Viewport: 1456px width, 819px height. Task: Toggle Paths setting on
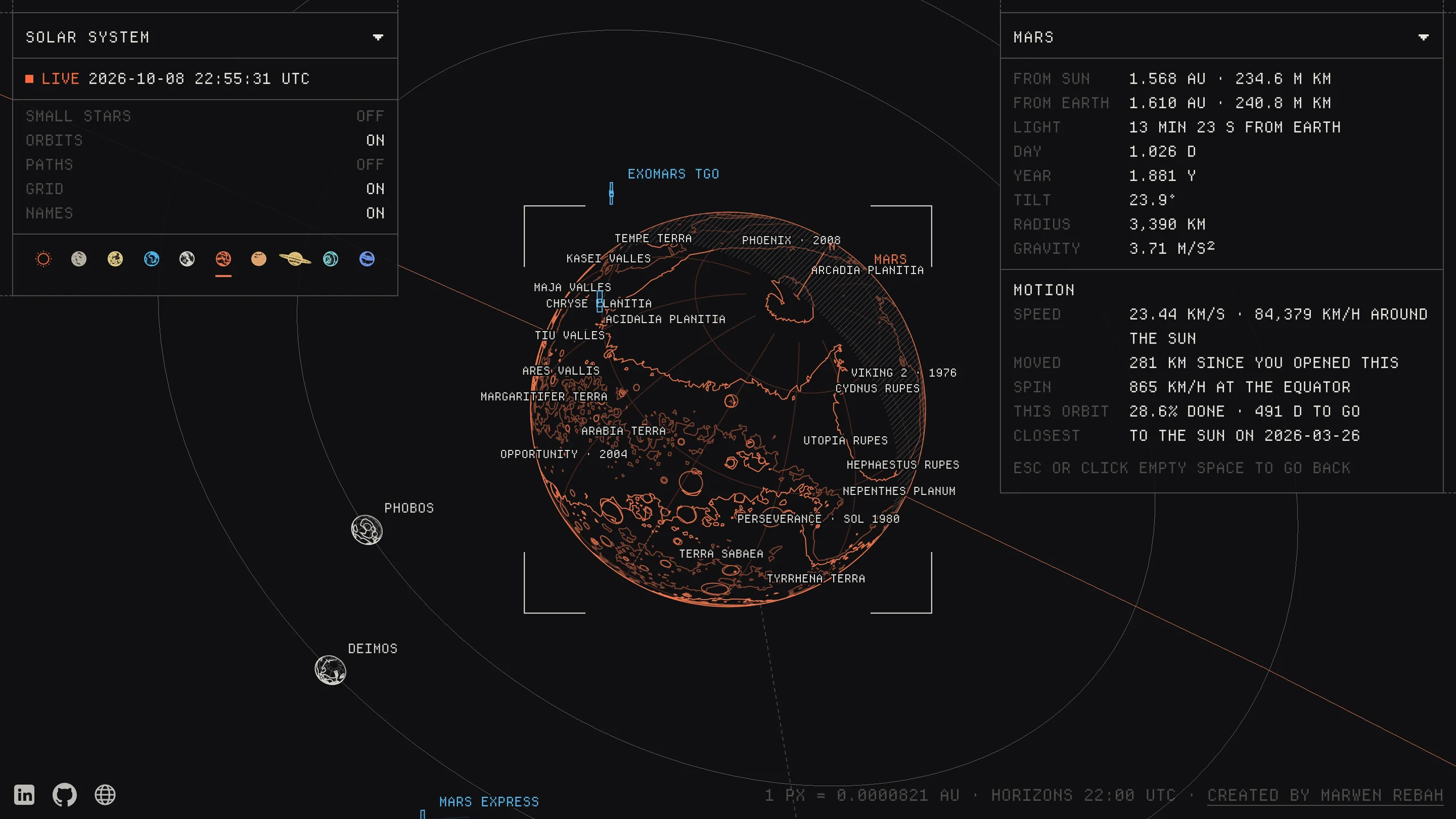205,165
